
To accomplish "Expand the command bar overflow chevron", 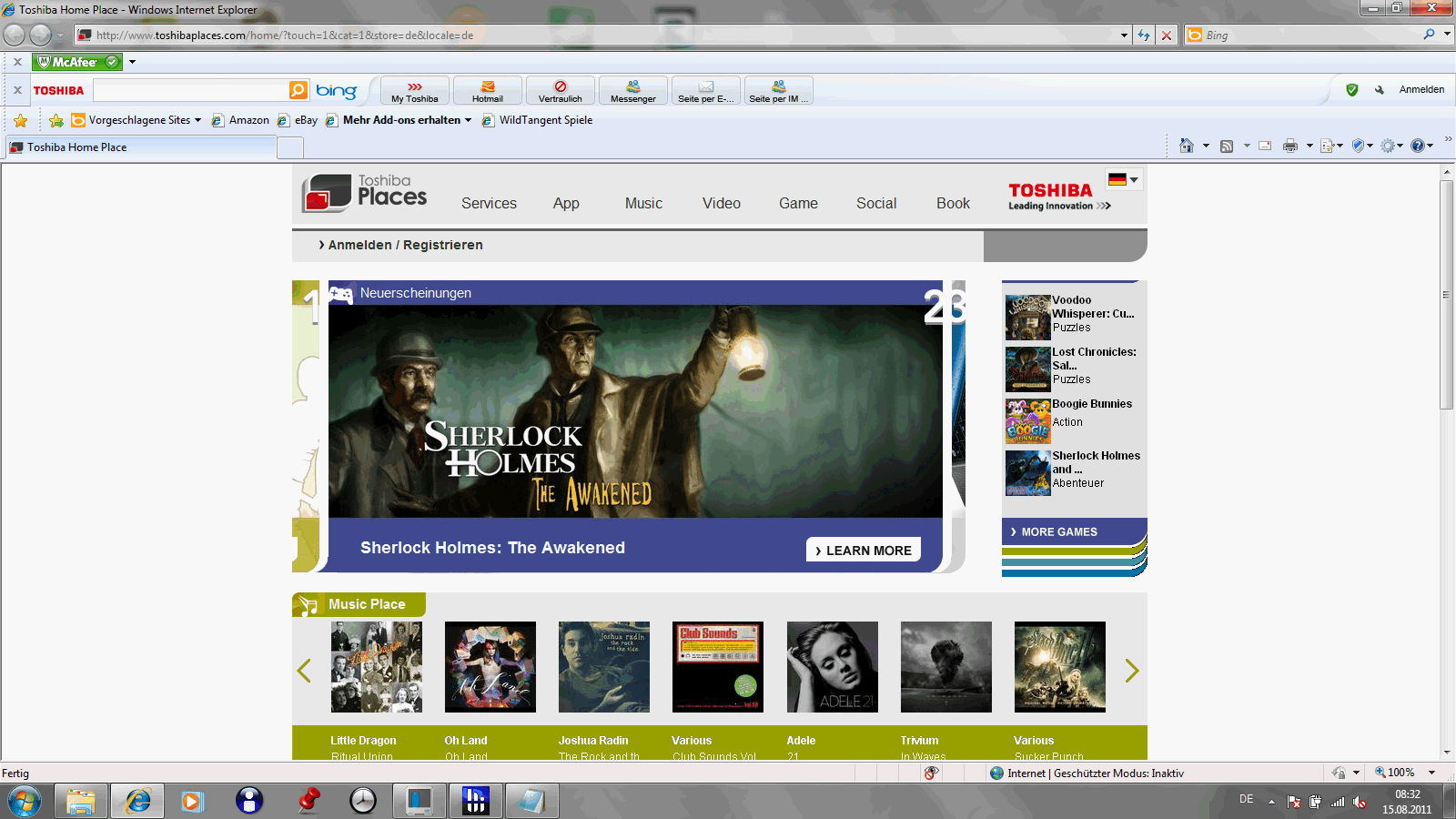I will (x=1448, y=139).
